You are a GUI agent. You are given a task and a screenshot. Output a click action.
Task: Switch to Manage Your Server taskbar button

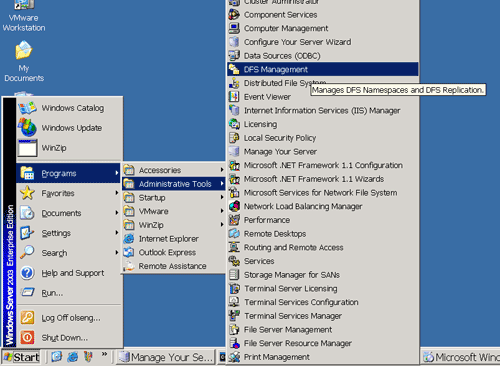point(166,357)
